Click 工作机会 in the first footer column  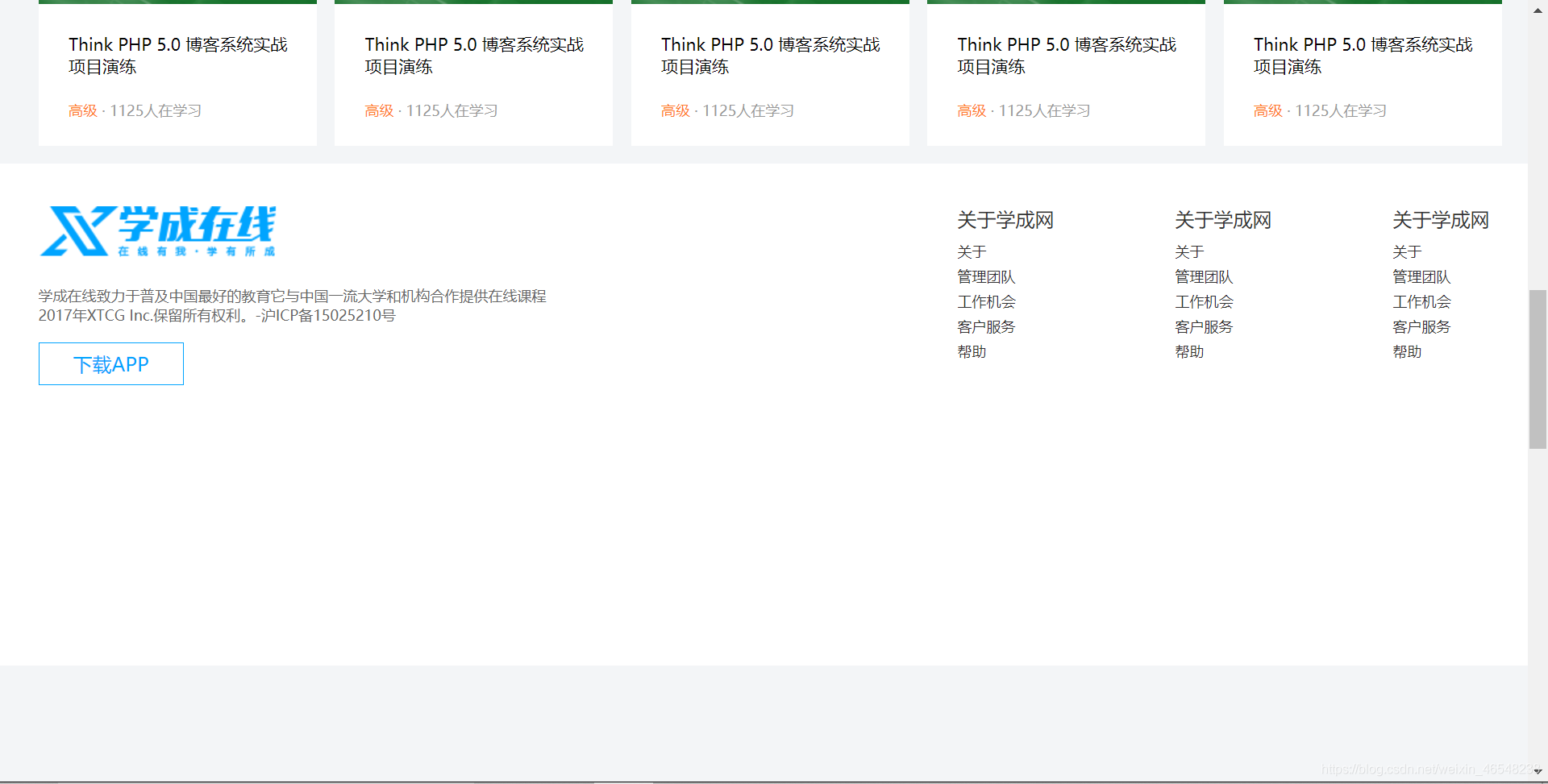pyautogui.click(x=986, y=302)
